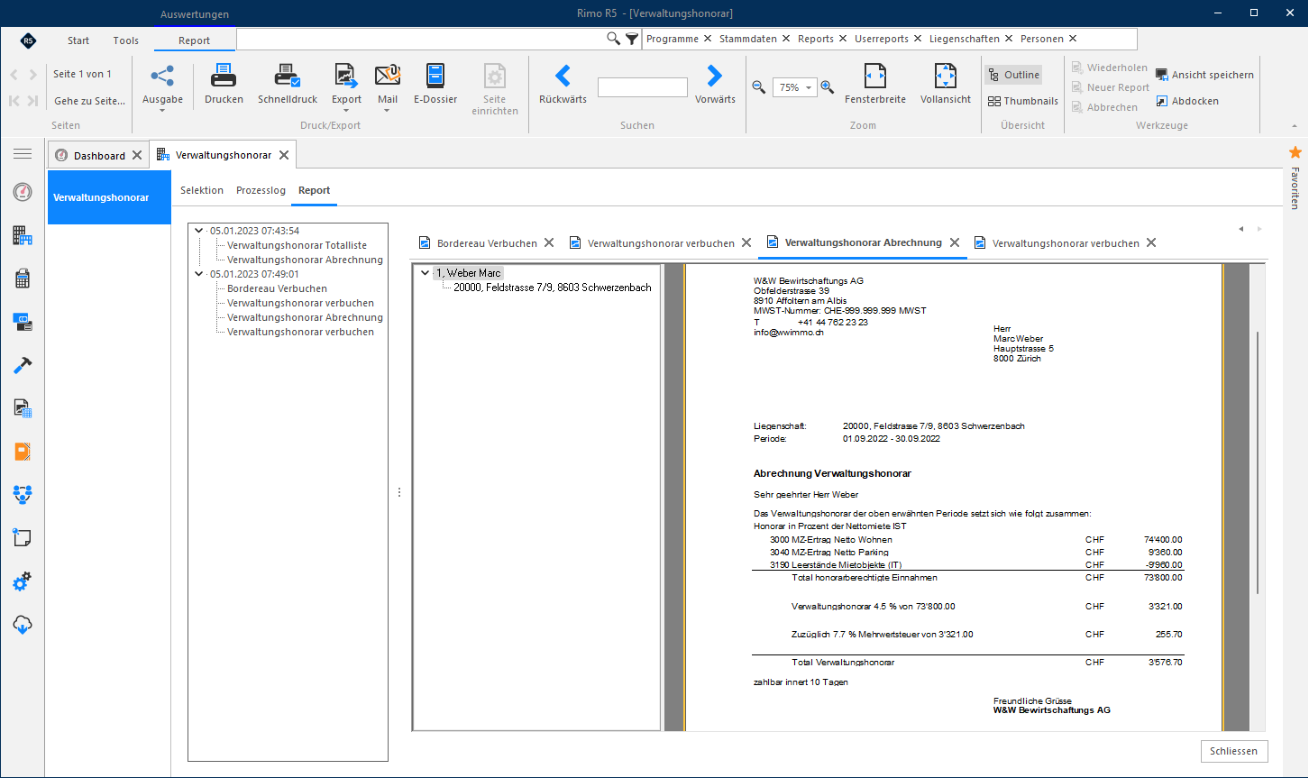This screenshot has height=778, width=1309.
Task: Collapse the 1, Weber Marc tree node
Action: pos(426,273)
